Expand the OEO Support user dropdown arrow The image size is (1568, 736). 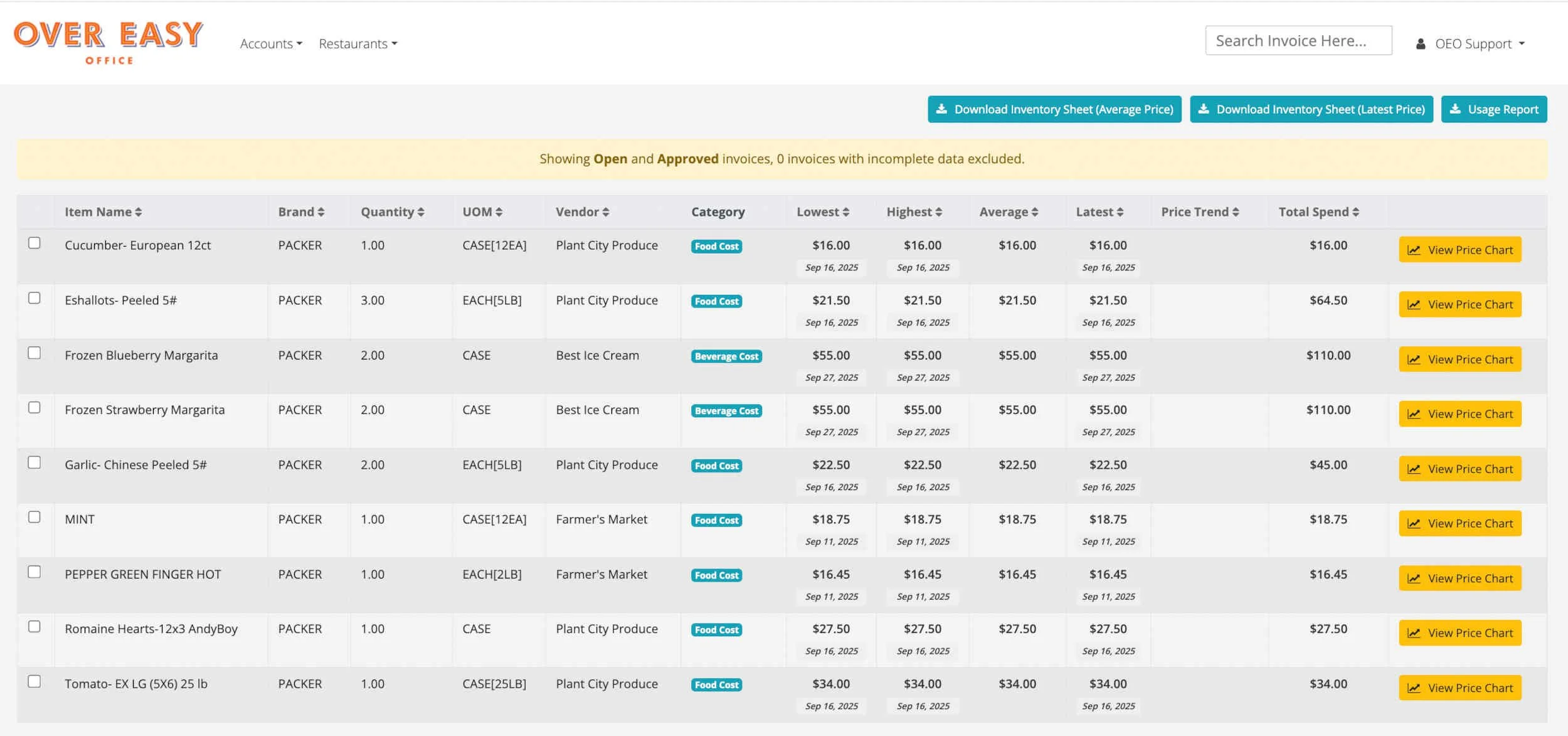click(1522, 44)
